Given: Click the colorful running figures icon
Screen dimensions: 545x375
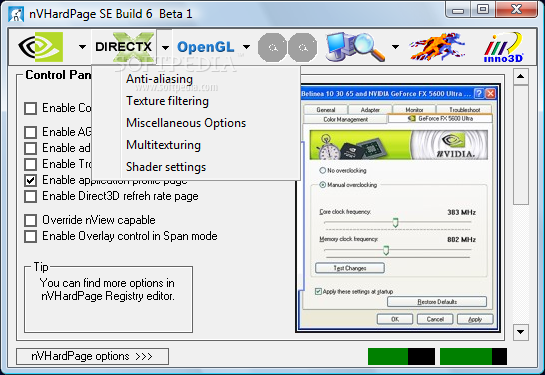Looking at the screenshot, I should (438, 47).
